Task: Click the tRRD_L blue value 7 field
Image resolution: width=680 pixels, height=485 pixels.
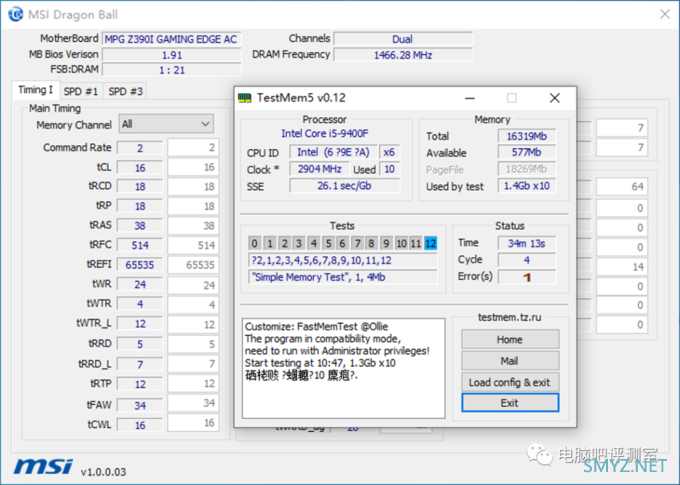Action: [140, 364]
